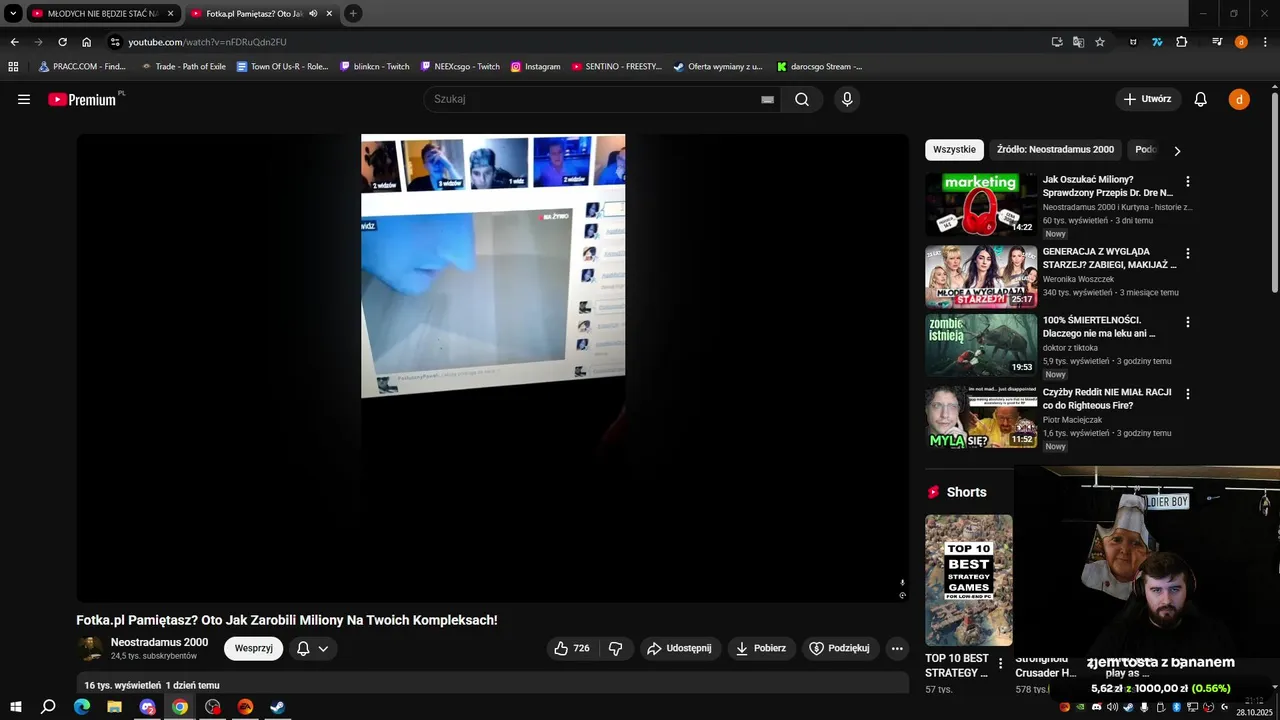Open the Neostradamus 2000 channel avatar

90,649
